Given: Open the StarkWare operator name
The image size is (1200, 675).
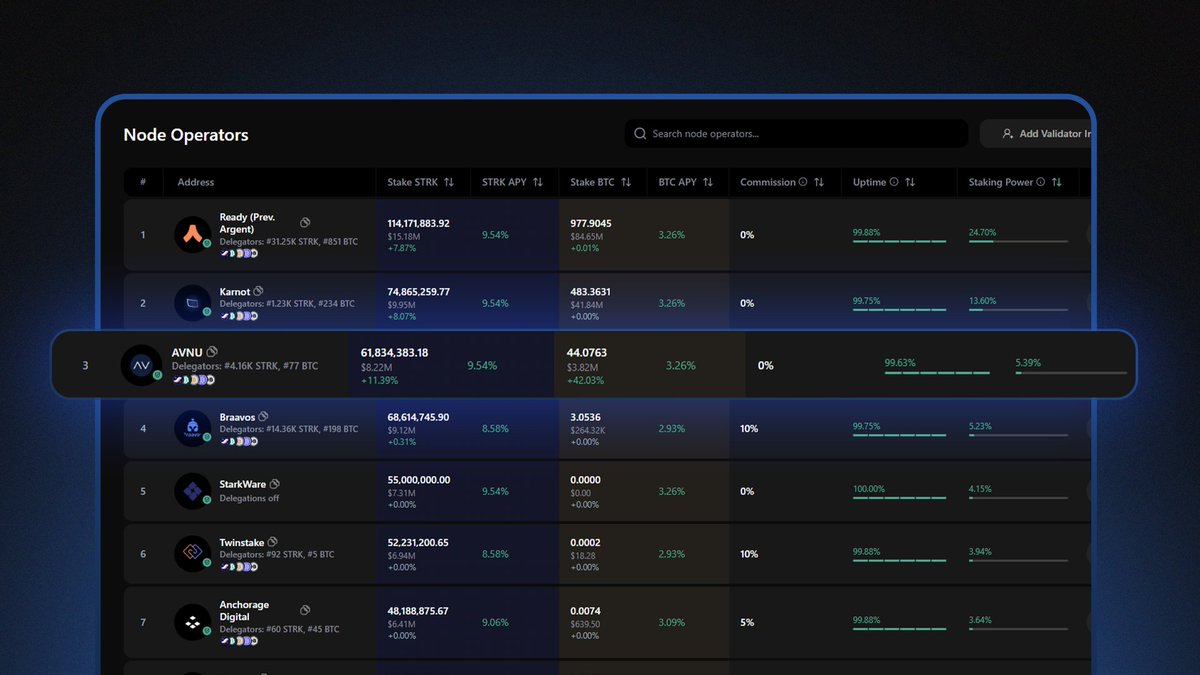Looking at the screenshot, I should [243, 484].
